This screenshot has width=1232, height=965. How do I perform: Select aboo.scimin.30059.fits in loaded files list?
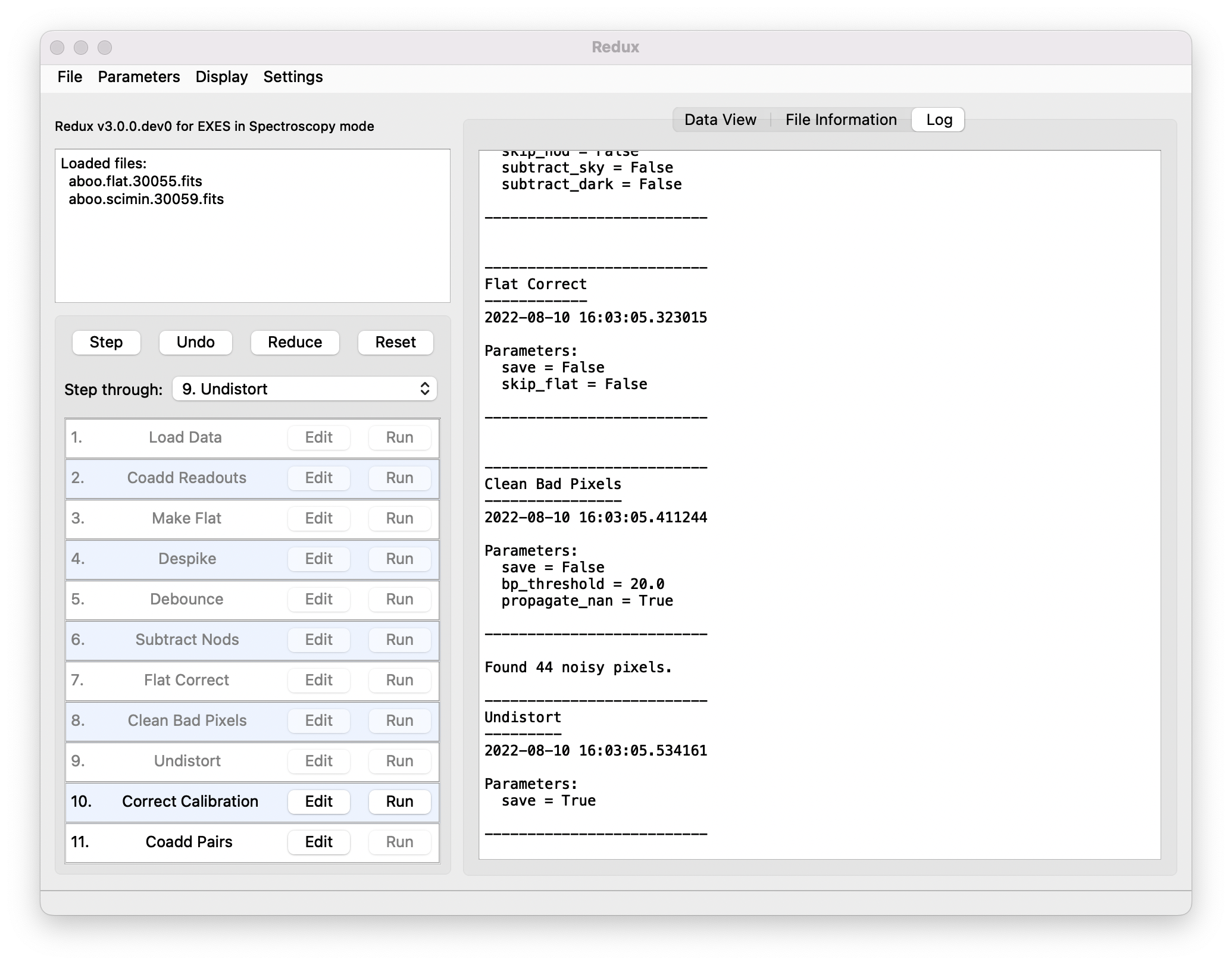pos(146,199)
